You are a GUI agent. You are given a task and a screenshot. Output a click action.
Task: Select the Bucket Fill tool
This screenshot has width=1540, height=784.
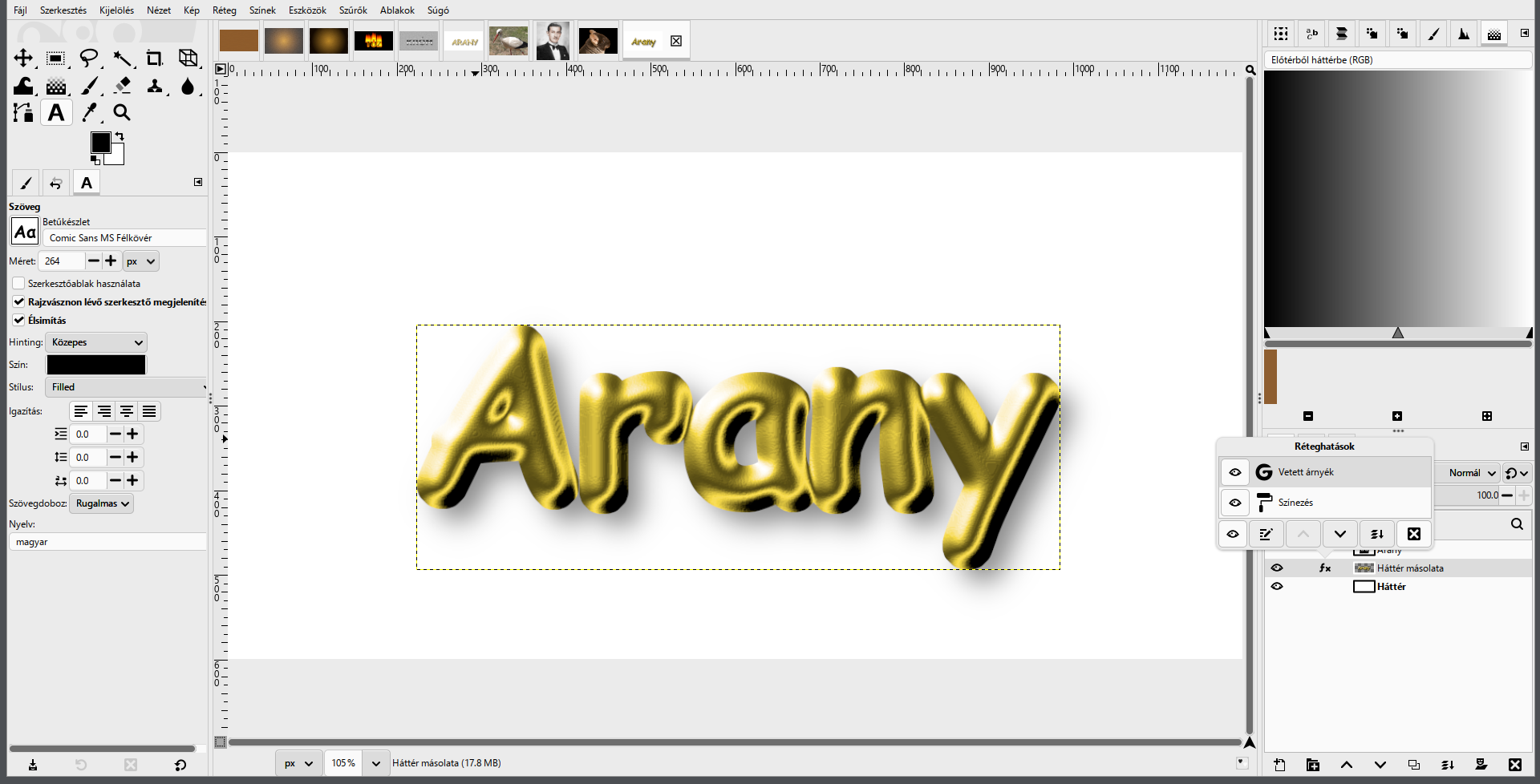[x=23, y=86]
